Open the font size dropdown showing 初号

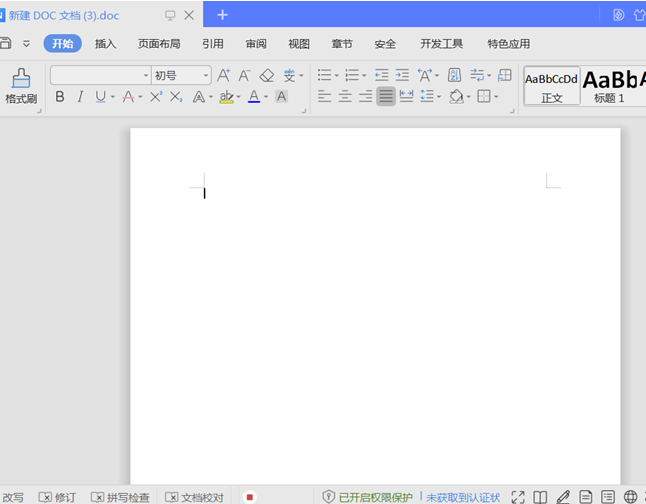206,76
